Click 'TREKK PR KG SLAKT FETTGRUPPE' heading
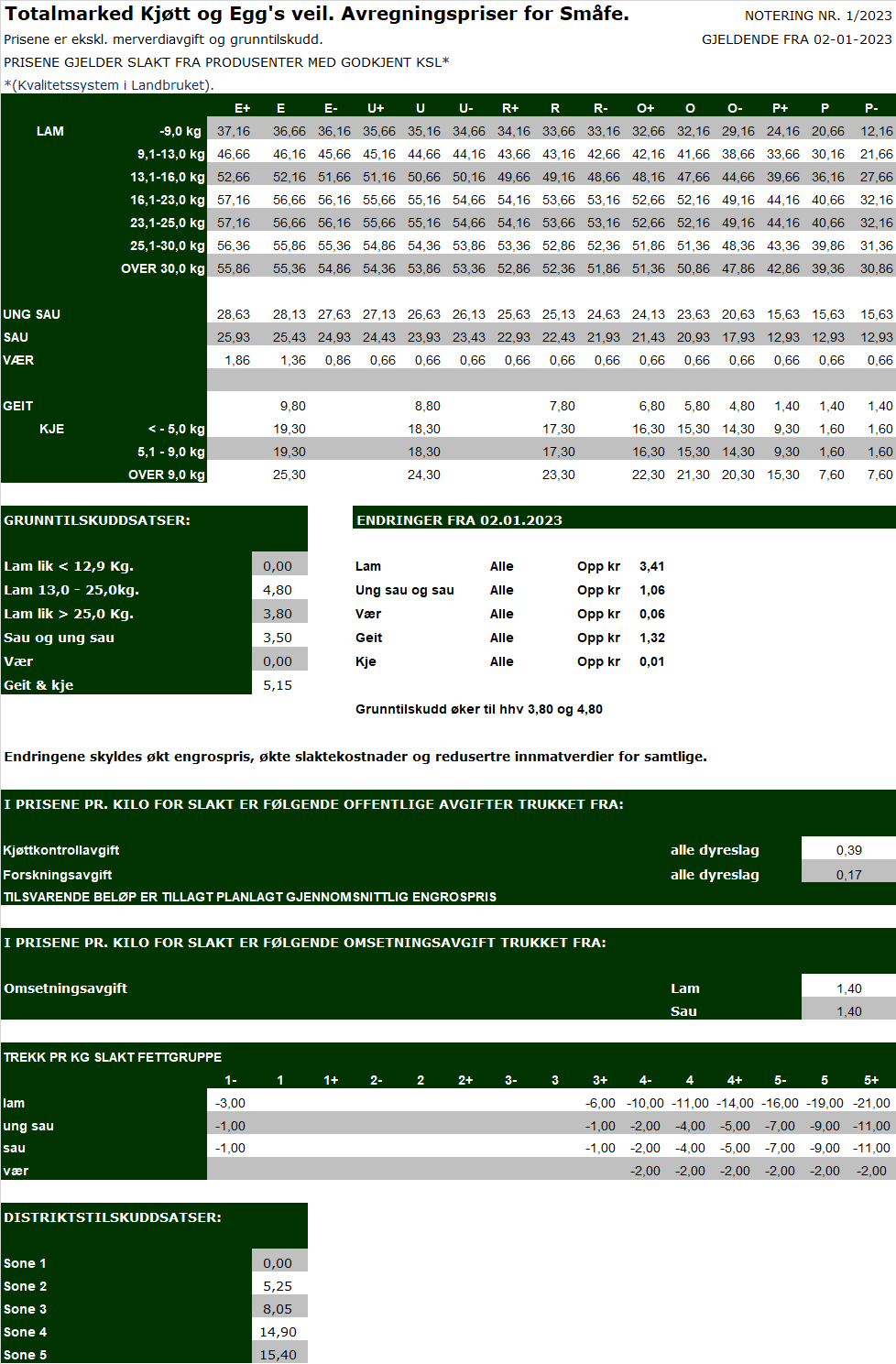The image size is (896, 1364). tap(113, 1057)
